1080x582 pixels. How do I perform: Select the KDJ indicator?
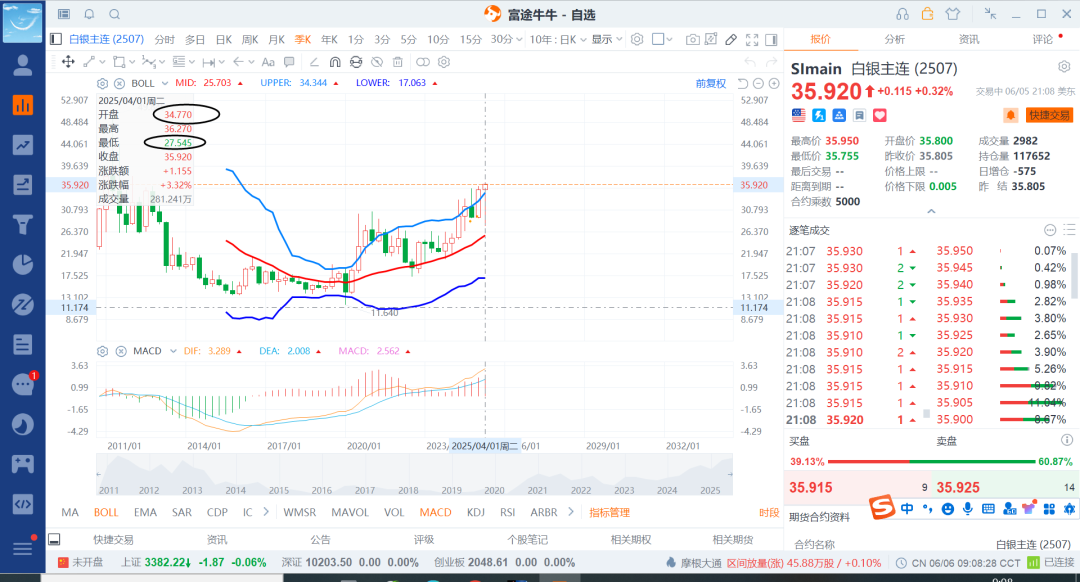coord(475,512)
